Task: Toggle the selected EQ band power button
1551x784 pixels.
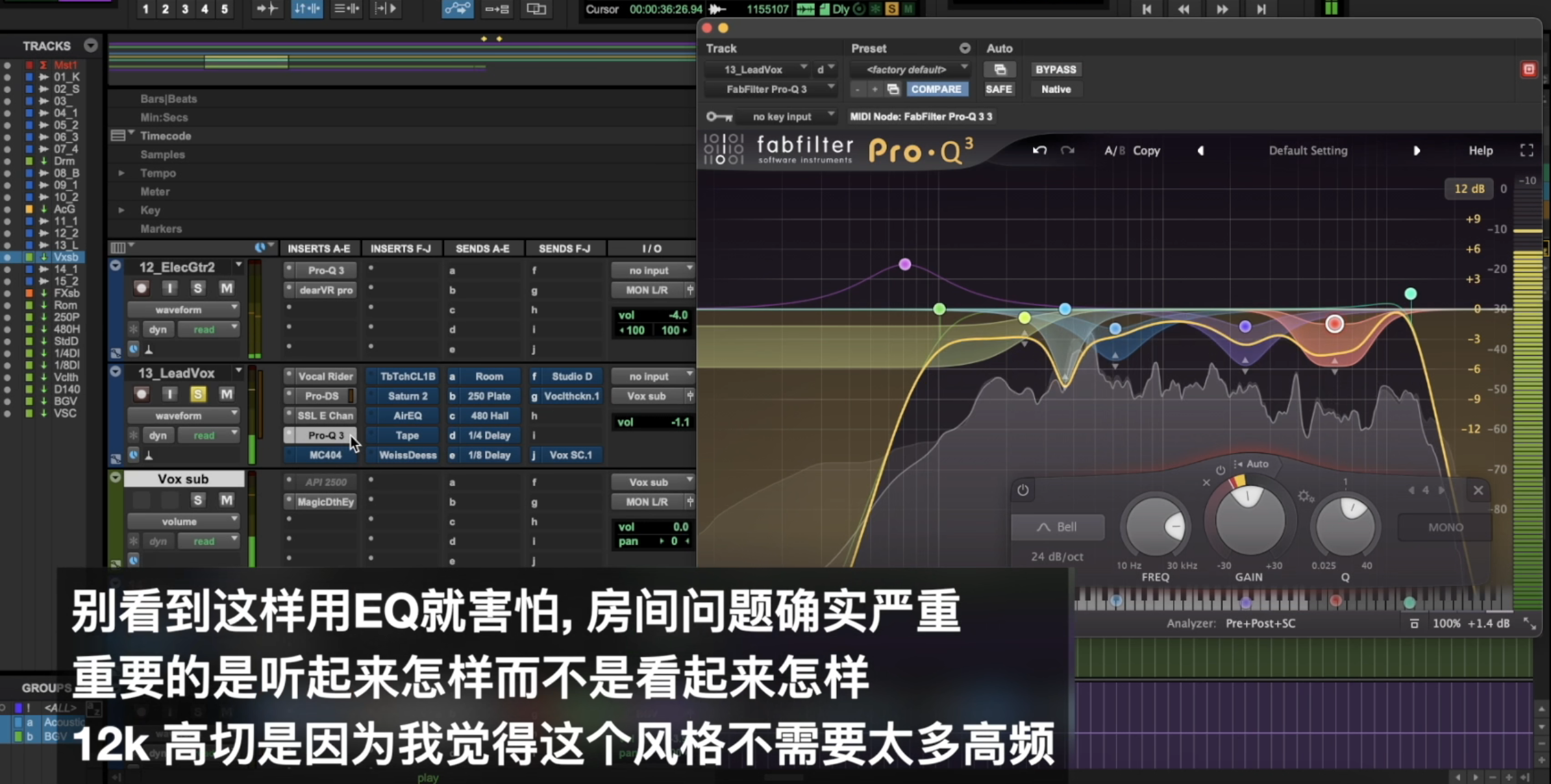Action: 1023,490
